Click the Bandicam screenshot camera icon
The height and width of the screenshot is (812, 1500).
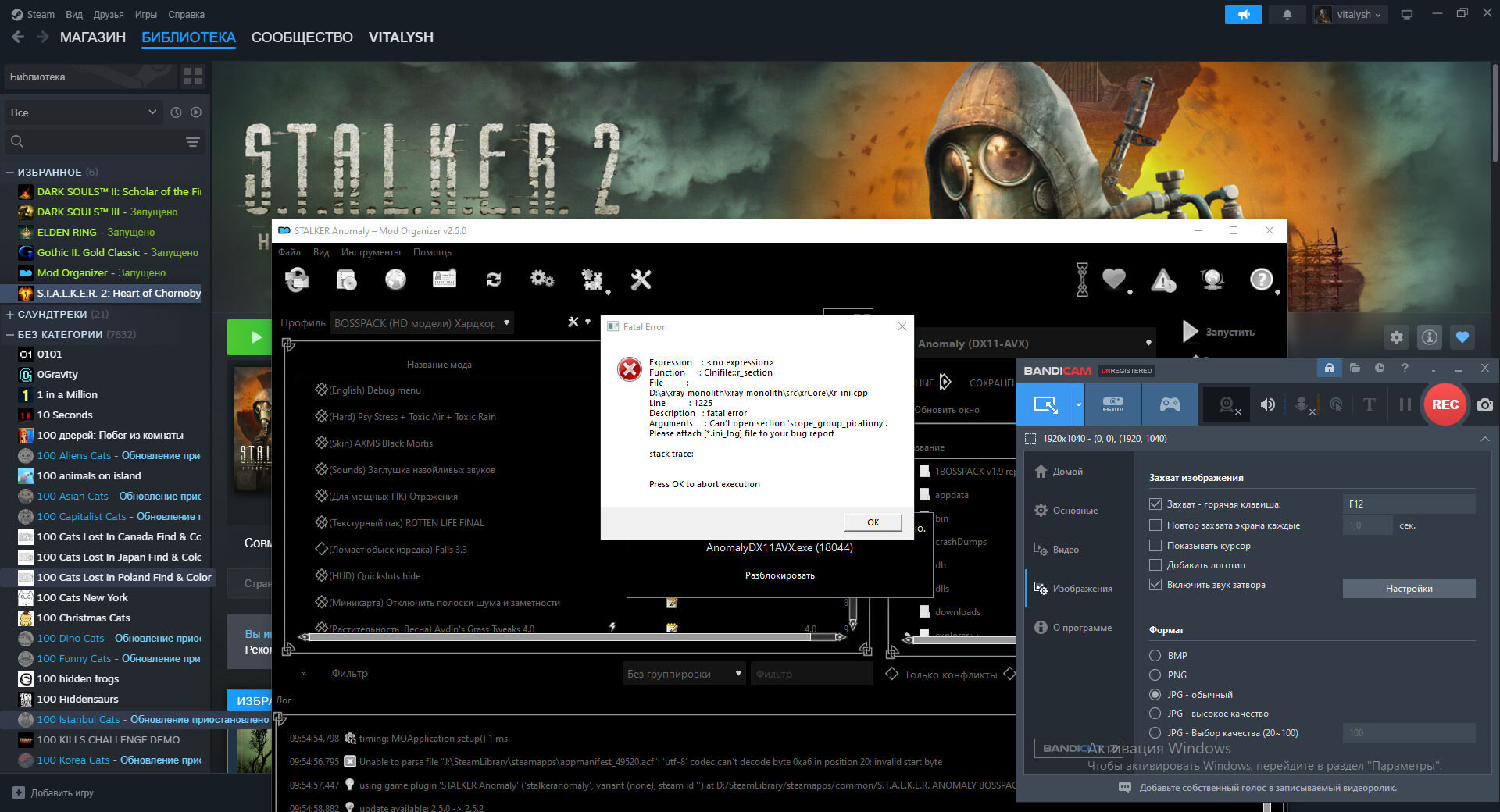pyautogui.click(x=1485, y=404)
